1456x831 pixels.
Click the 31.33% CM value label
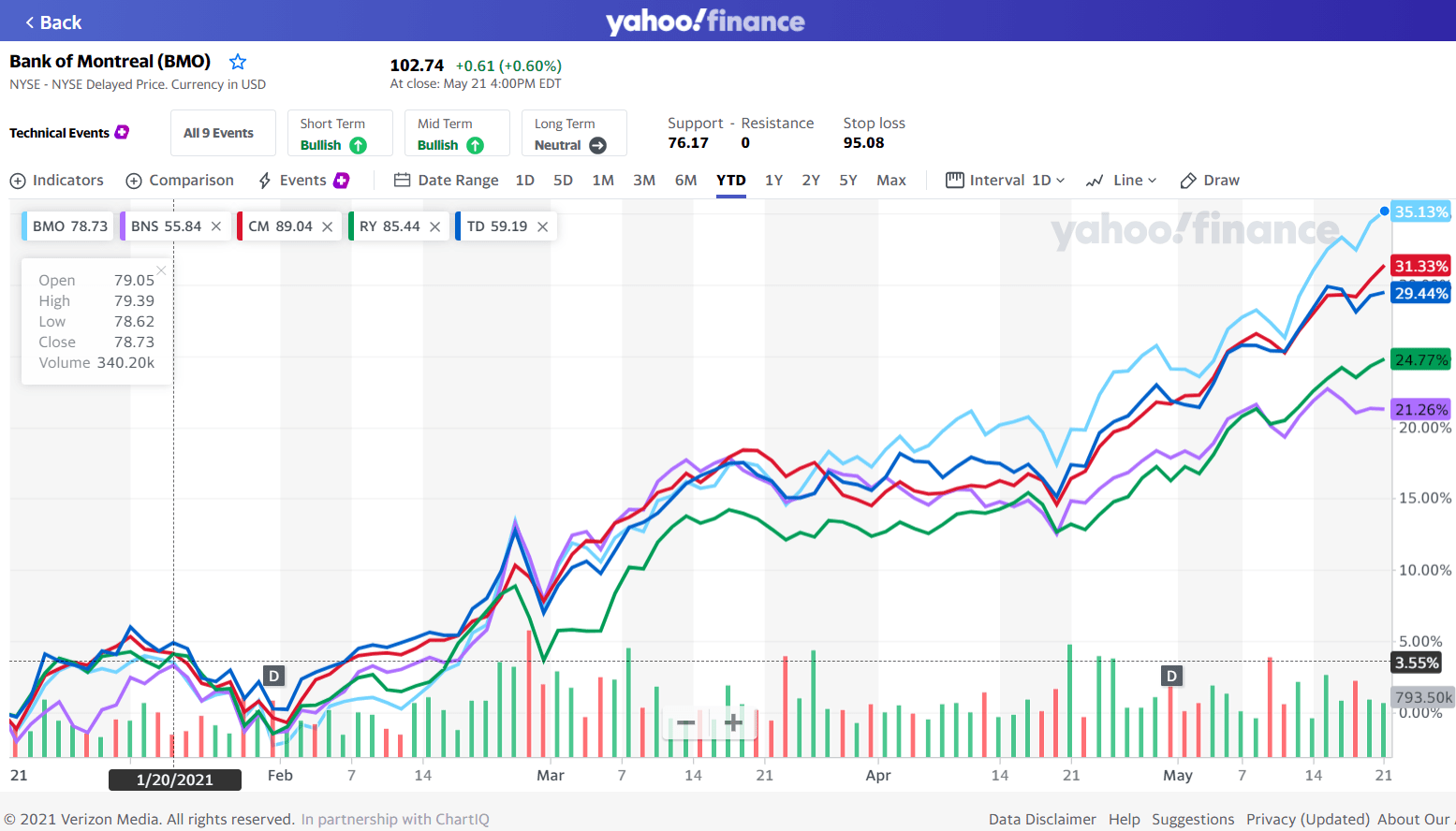[x=1421, y=266]
